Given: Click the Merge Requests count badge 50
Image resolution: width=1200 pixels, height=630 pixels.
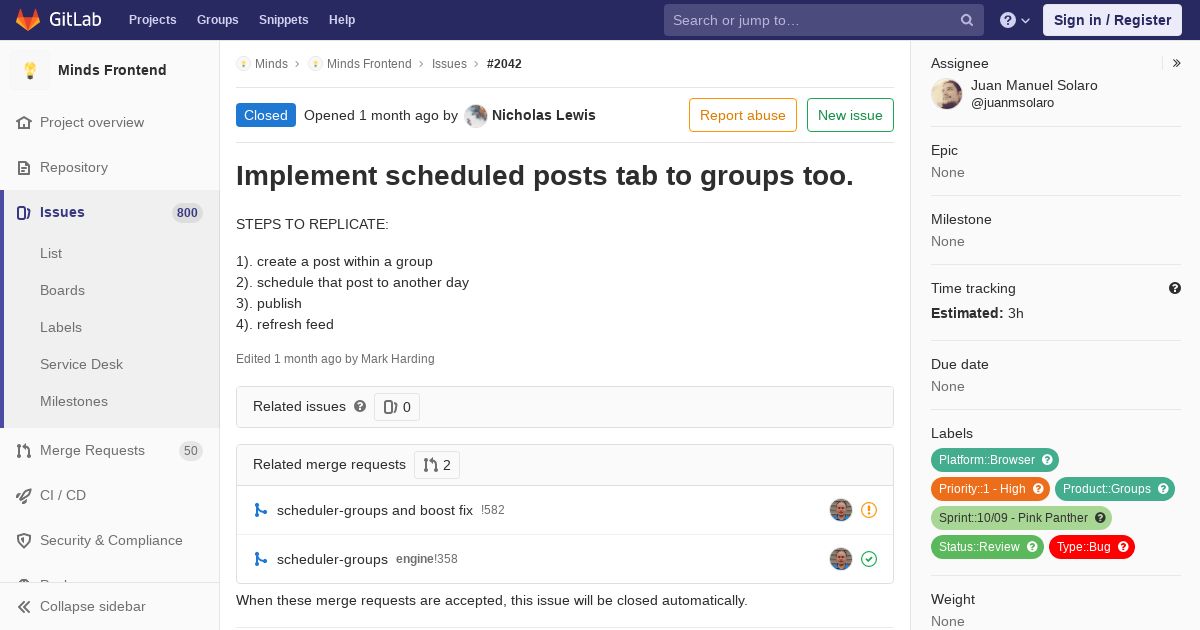Looking at the screenshot, I should point(191,451).
